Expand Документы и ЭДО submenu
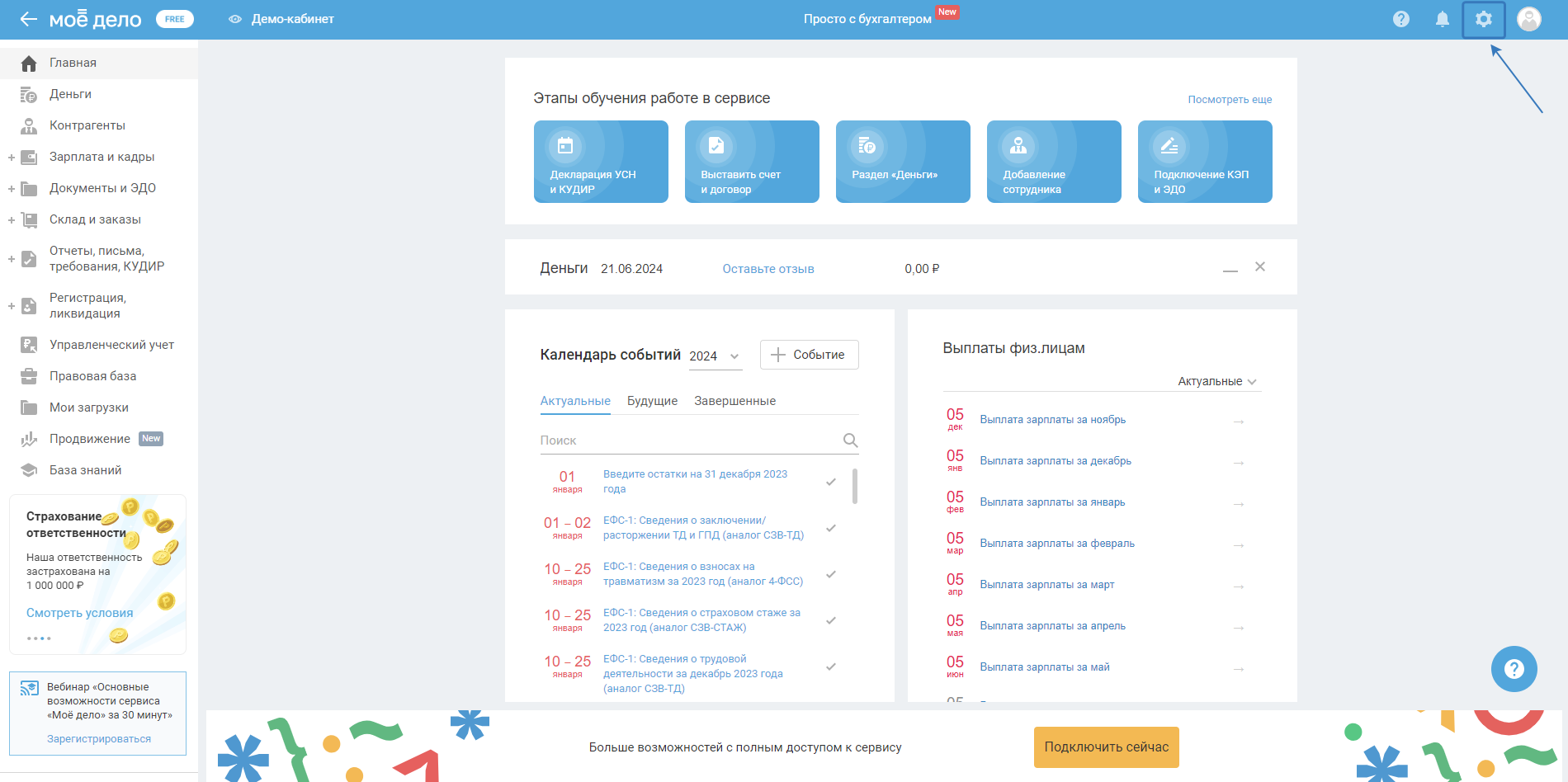 (x=12, y=189)
